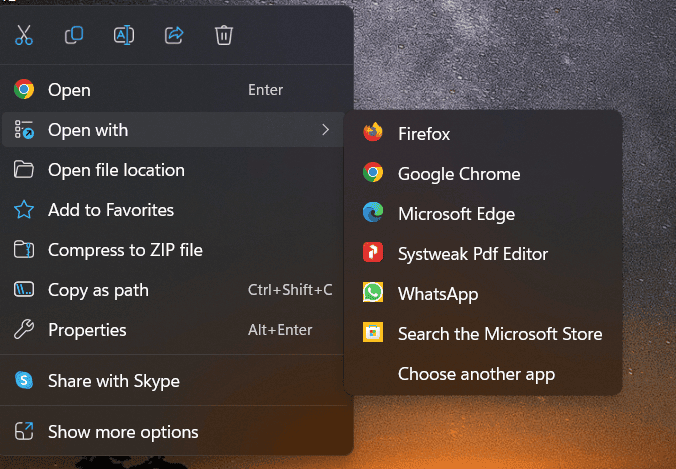Select Copy as path option

point(98,290)
